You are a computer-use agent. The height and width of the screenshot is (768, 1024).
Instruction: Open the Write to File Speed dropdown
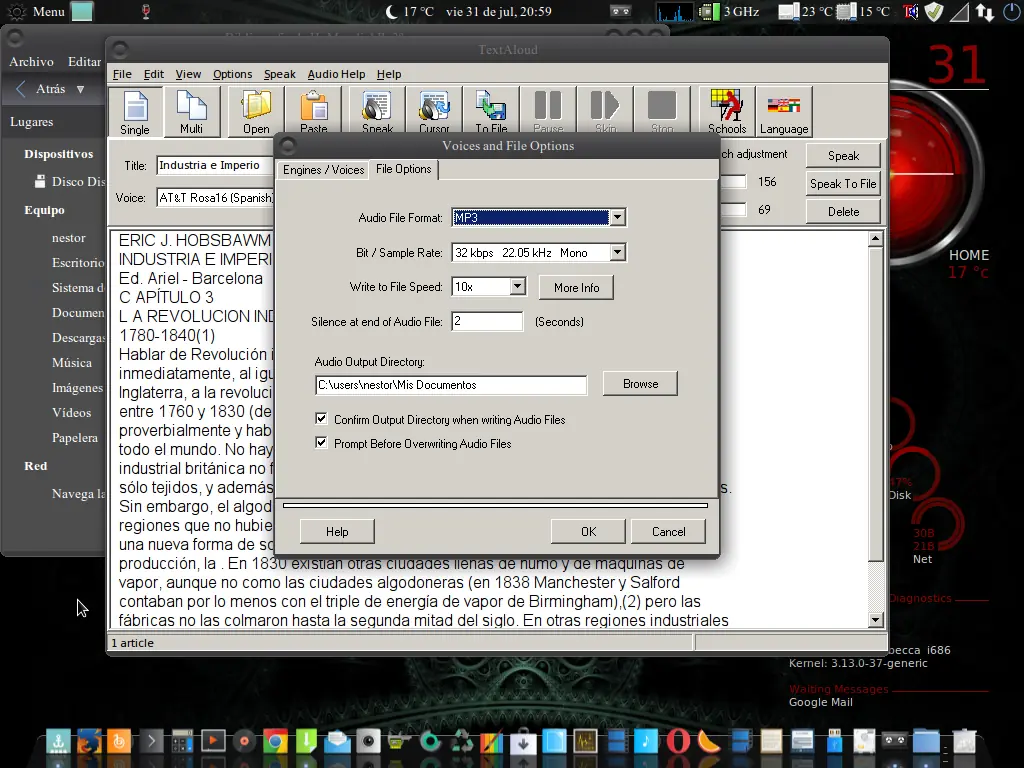pos(517,286)
